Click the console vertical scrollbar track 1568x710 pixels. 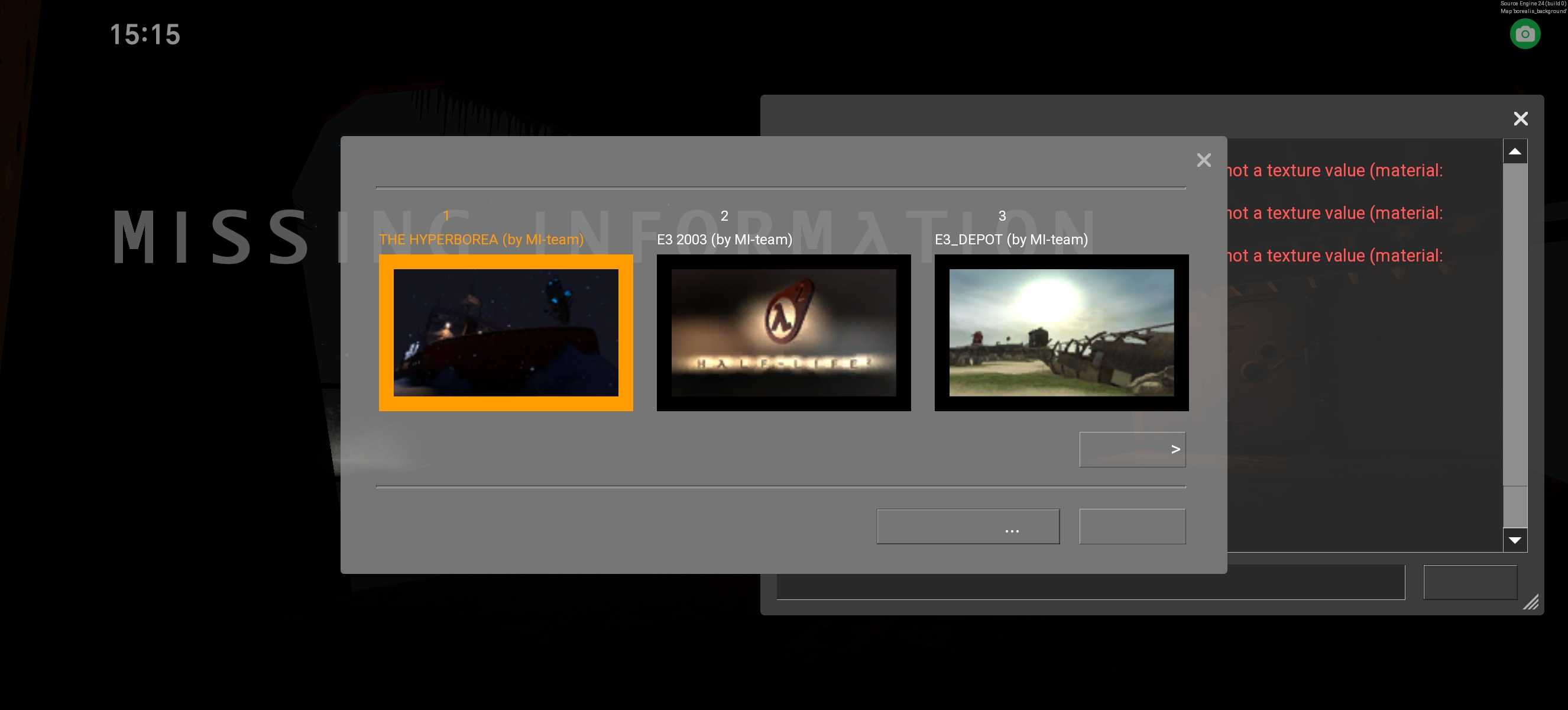point(1514,346)
